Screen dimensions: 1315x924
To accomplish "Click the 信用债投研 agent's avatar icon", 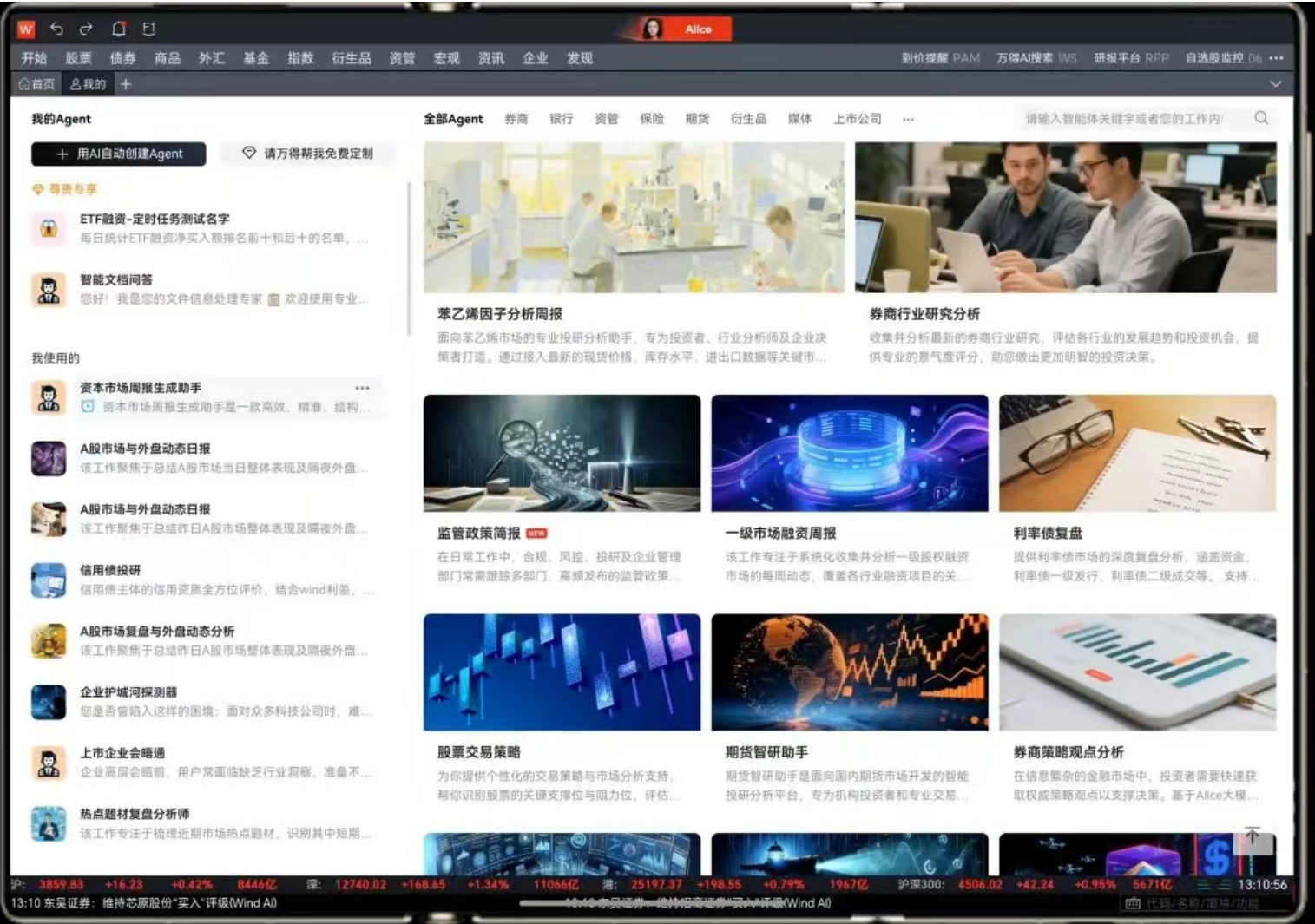I will [x=49, y=580].
